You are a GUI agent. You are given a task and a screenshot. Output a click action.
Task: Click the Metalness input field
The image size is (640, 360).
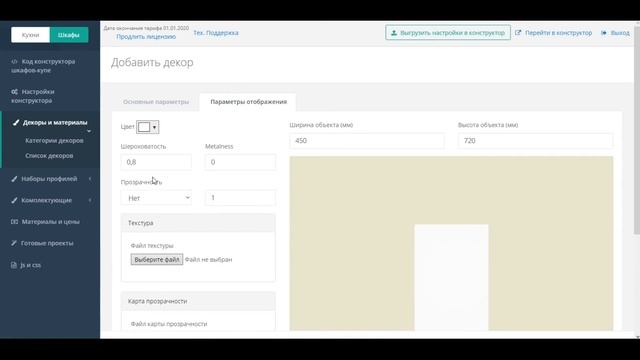pyautogui.click(x=240, y=162)
